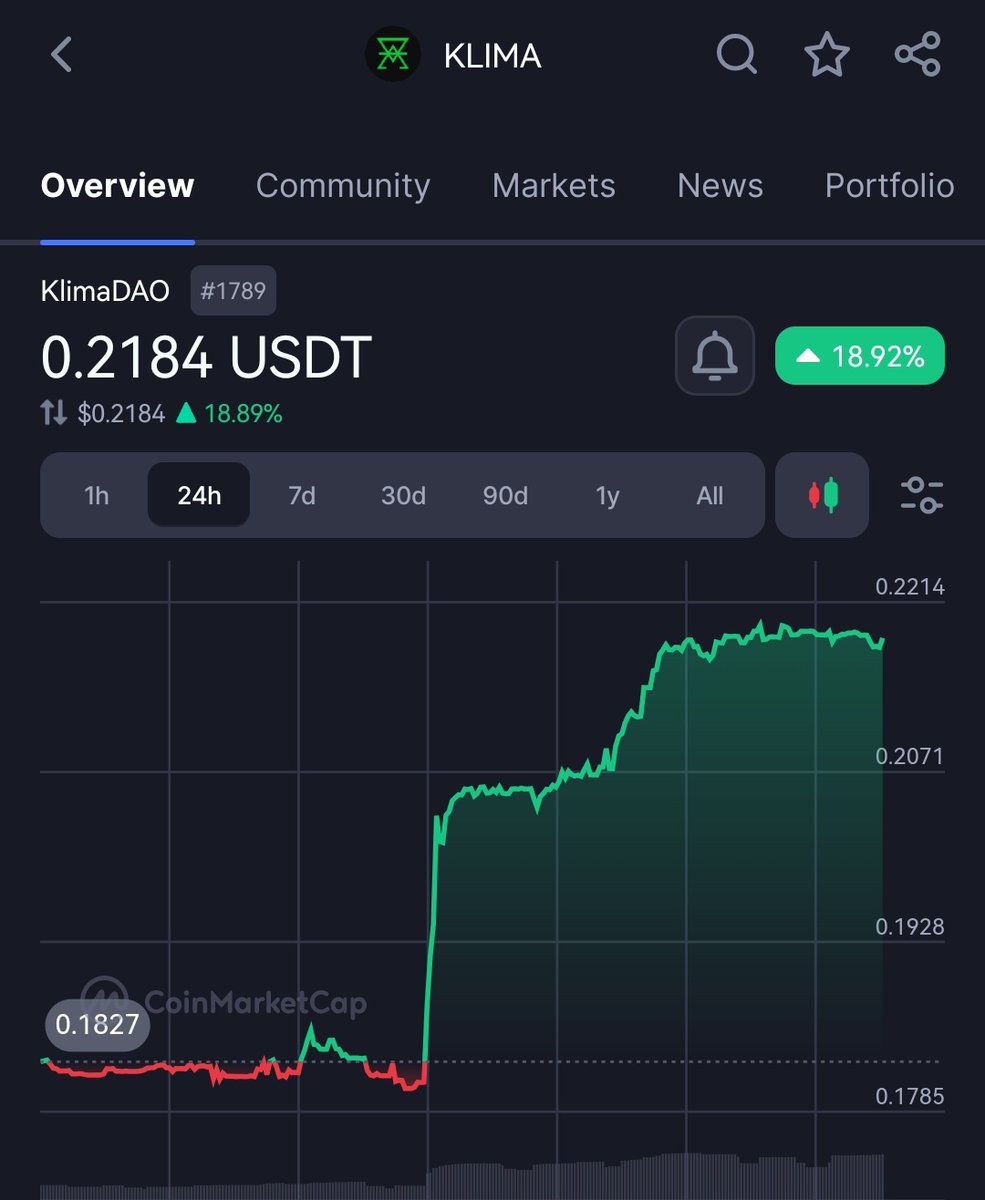Switch to candlestick chart view
985x1200 pixels.
point(822,495)
